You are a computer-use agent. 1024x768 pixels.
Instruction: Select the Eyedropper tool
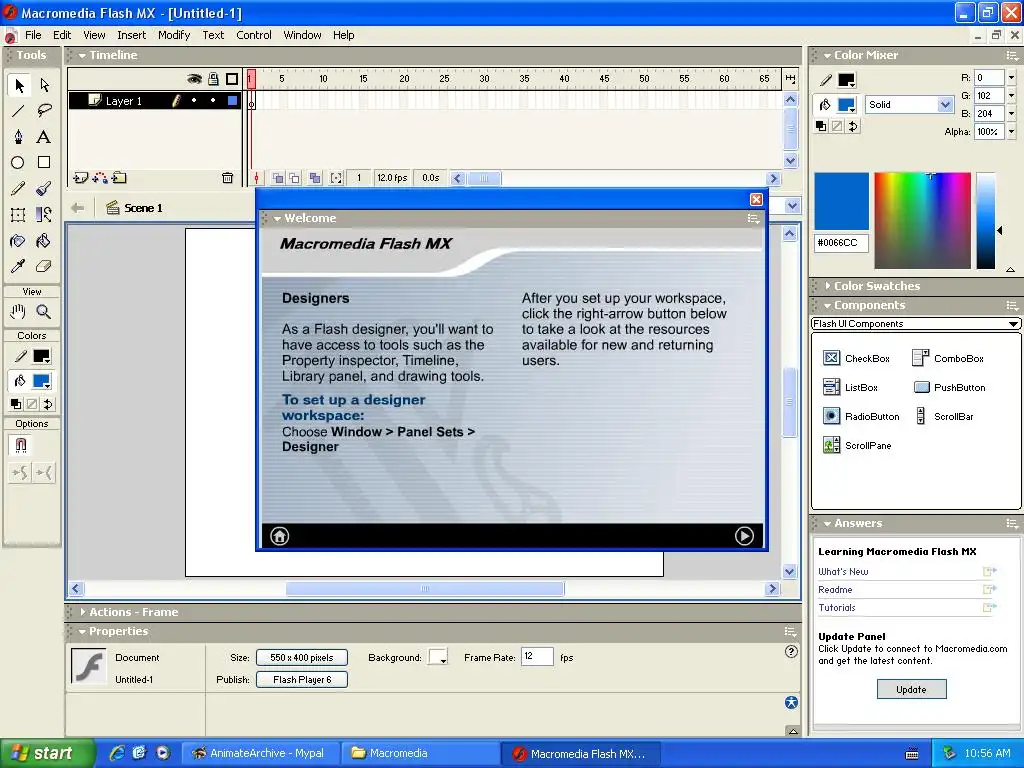[x=18, y=266]
